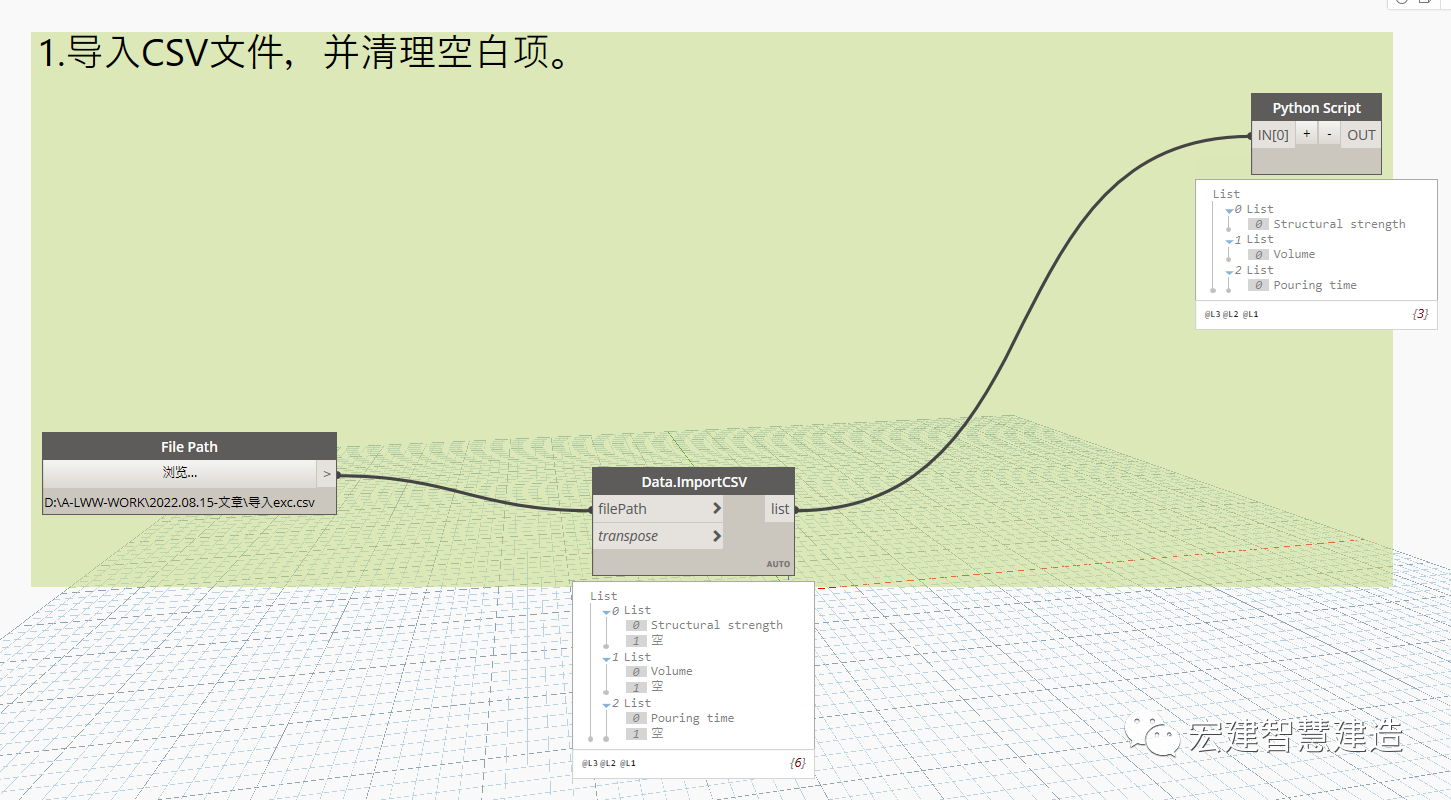1451x800 pixels.
Task: Collapse list 0 in the ImportCSV preview
Action: [607, 611]
